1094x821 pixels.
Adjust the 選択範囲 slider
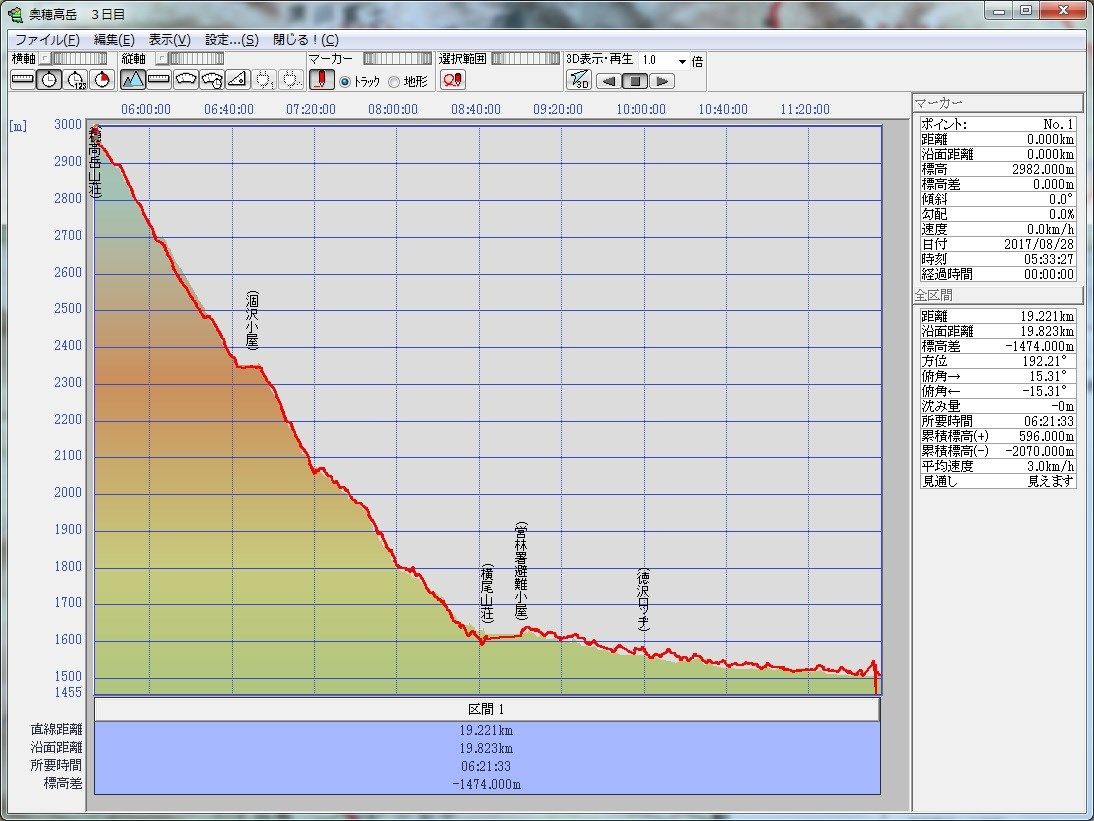point(526,59)
